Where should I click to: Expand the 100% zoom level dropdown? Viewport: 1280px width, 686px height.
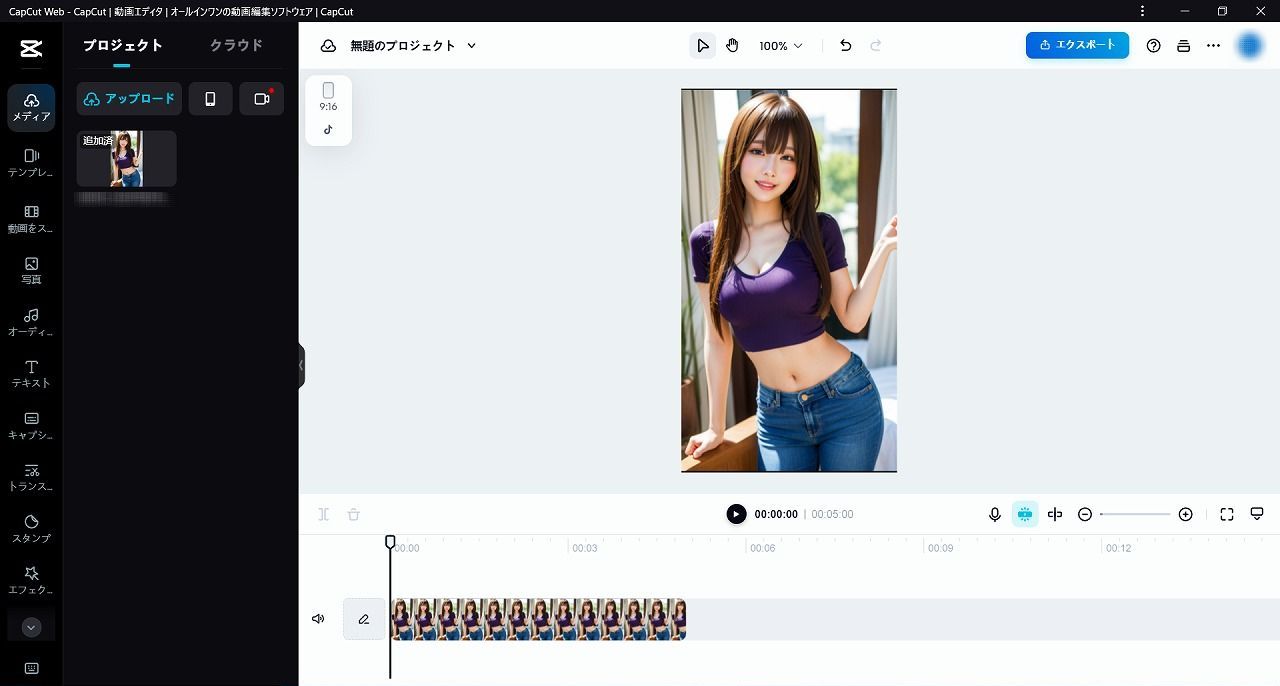781,46
